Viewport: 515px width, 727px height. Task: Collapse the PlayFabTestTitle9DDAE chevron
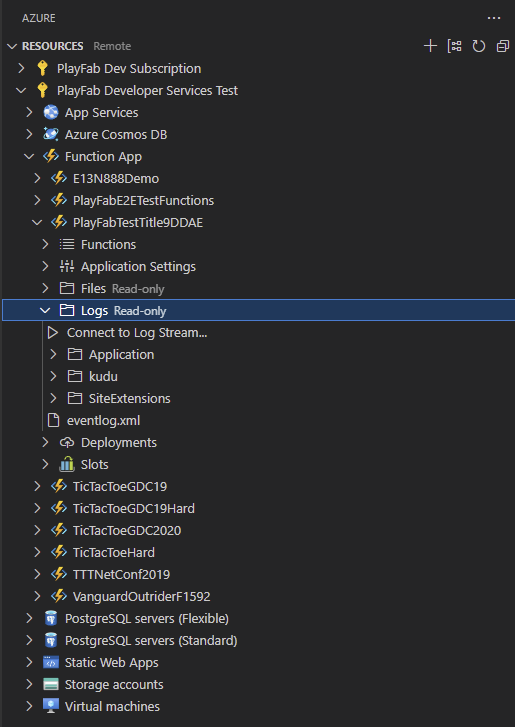click(x=37, y=223)
